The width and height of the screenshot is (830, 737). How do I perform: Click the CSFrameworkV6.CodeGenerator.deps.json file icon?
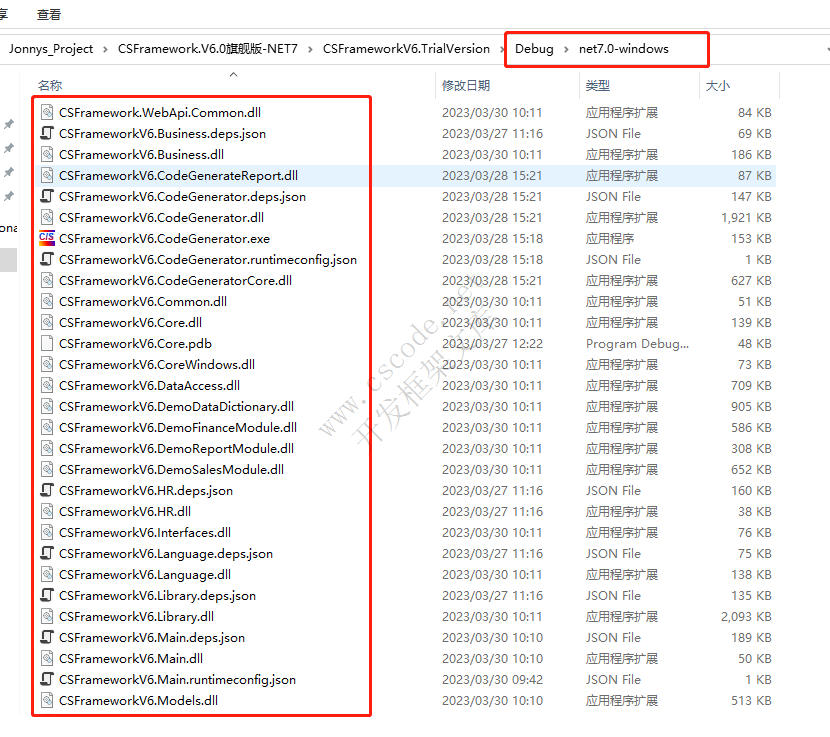[47, 196]
